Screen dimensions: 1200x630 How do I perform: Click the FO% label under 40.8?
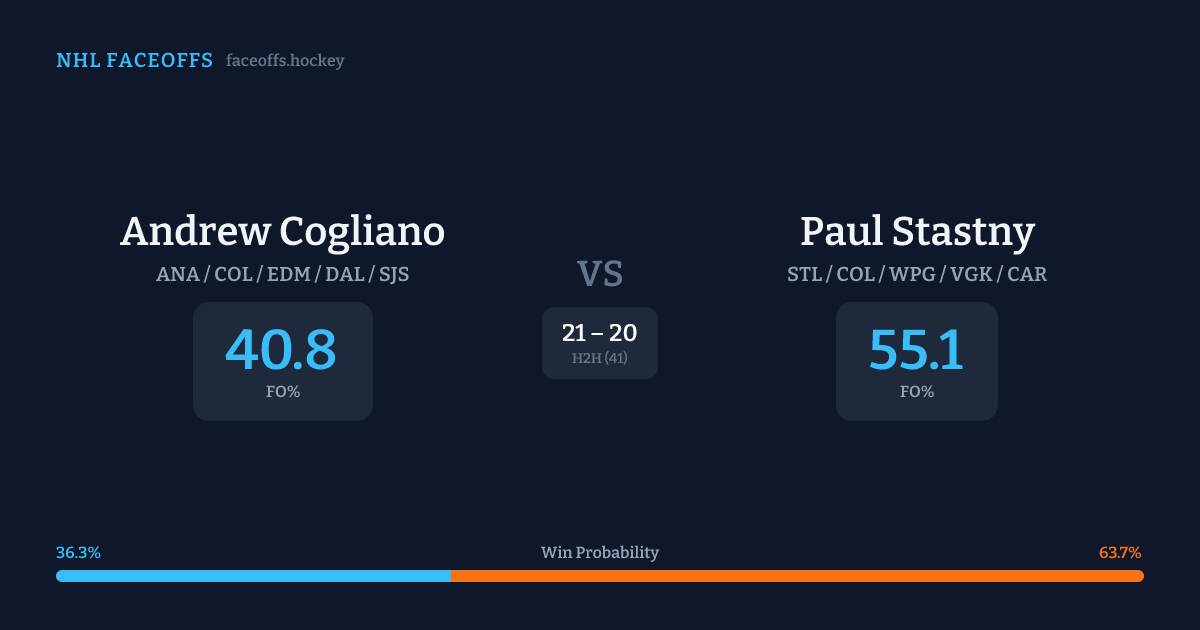point(283,392)
